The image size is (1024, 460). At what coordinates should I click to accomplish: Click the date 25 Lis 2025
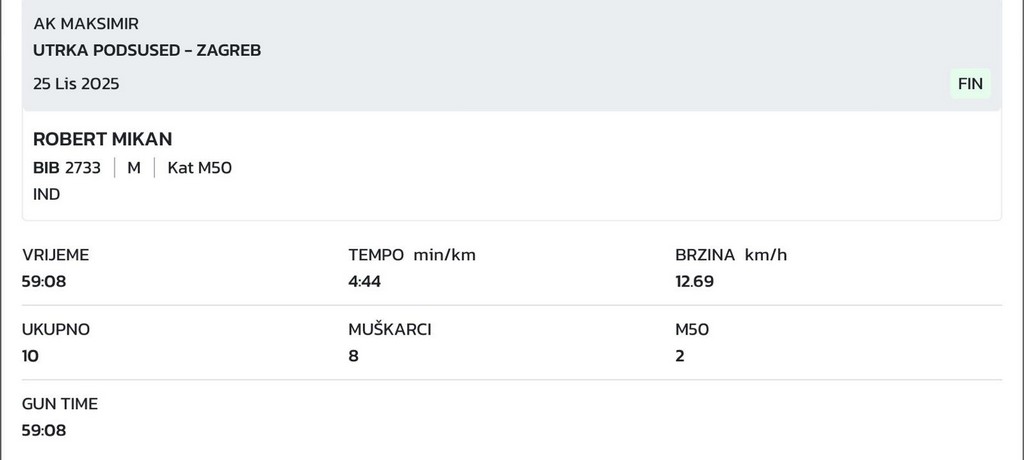click(x=76, y=84)
